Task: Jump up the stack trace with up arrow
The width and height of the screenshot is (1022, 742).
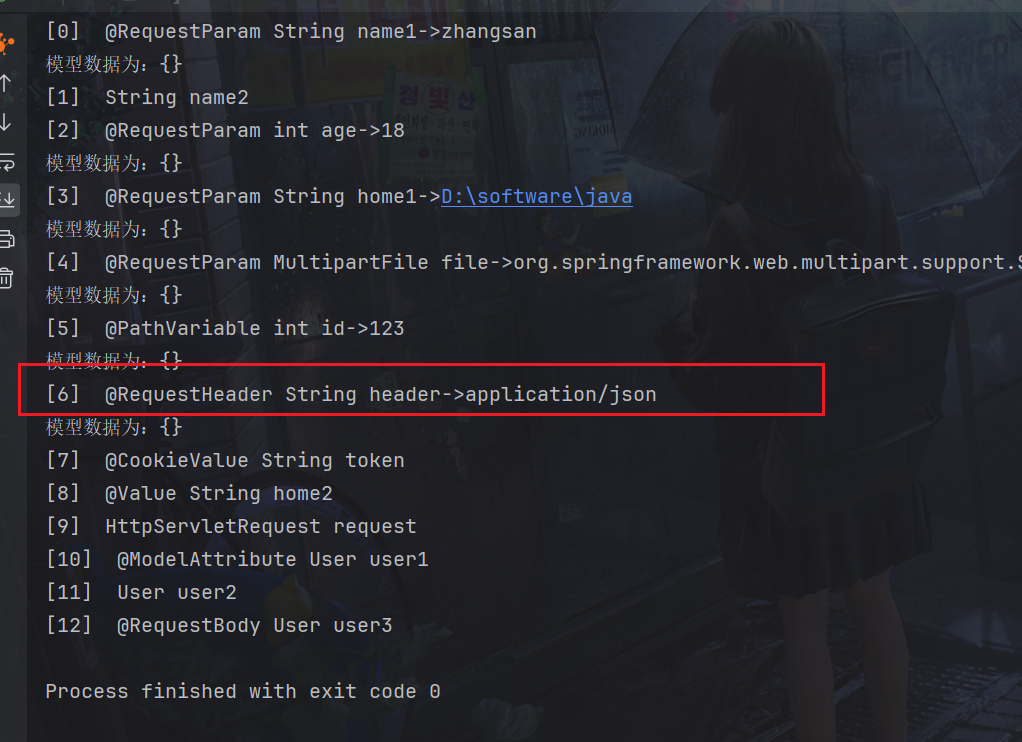Action: click(6, 82)
